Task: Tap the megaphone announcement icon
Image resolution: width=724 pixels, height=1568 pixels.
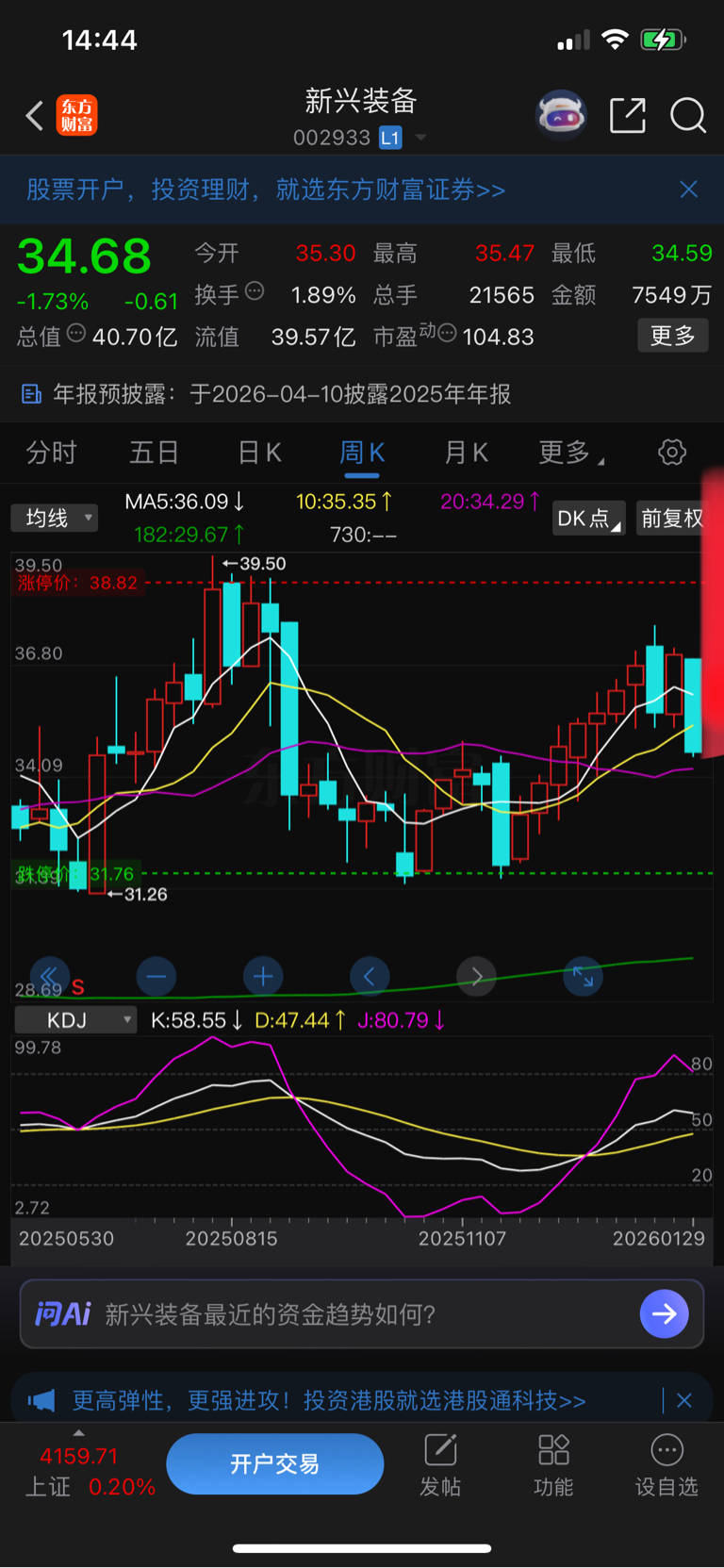Action: pos(41,1400)
